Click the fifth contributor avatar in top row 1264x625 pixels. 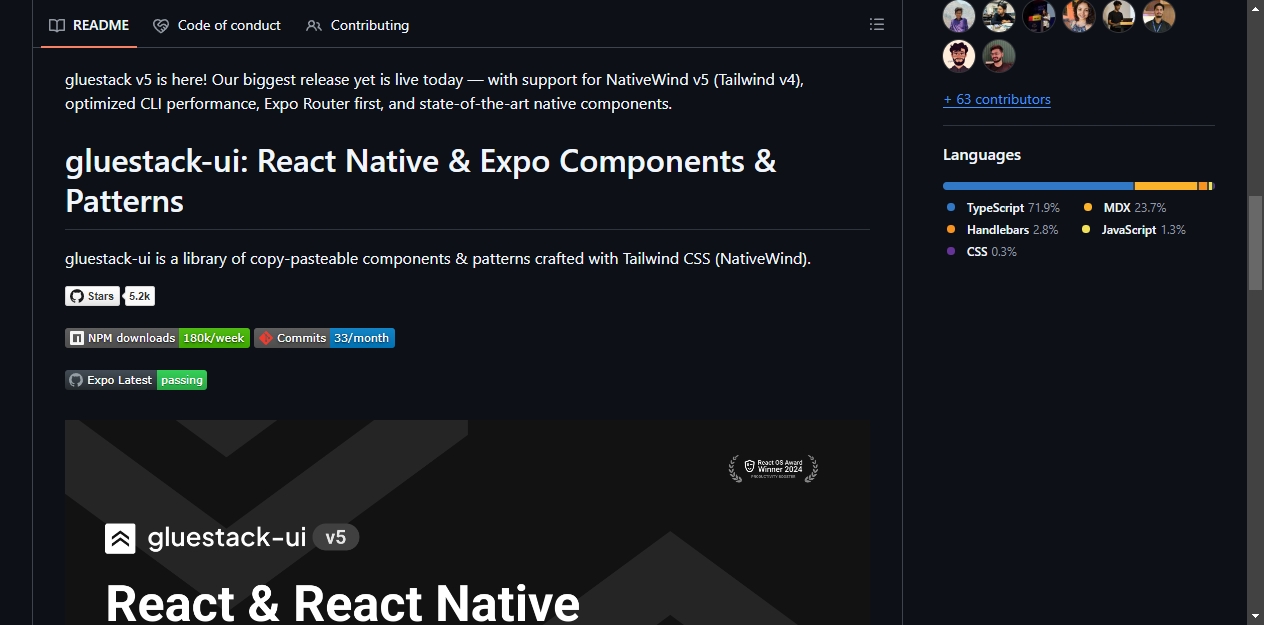pos(1119,16)
